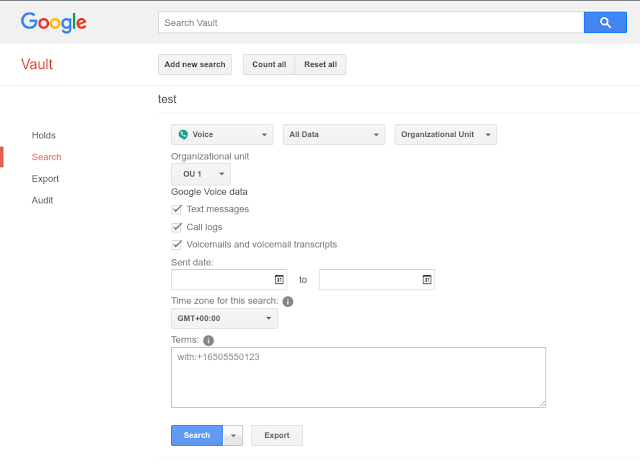The image size is (640, 464).
Task: Disable Voicemails and voicemail transcripts checkbox
Action: click(x=177, y=244)
